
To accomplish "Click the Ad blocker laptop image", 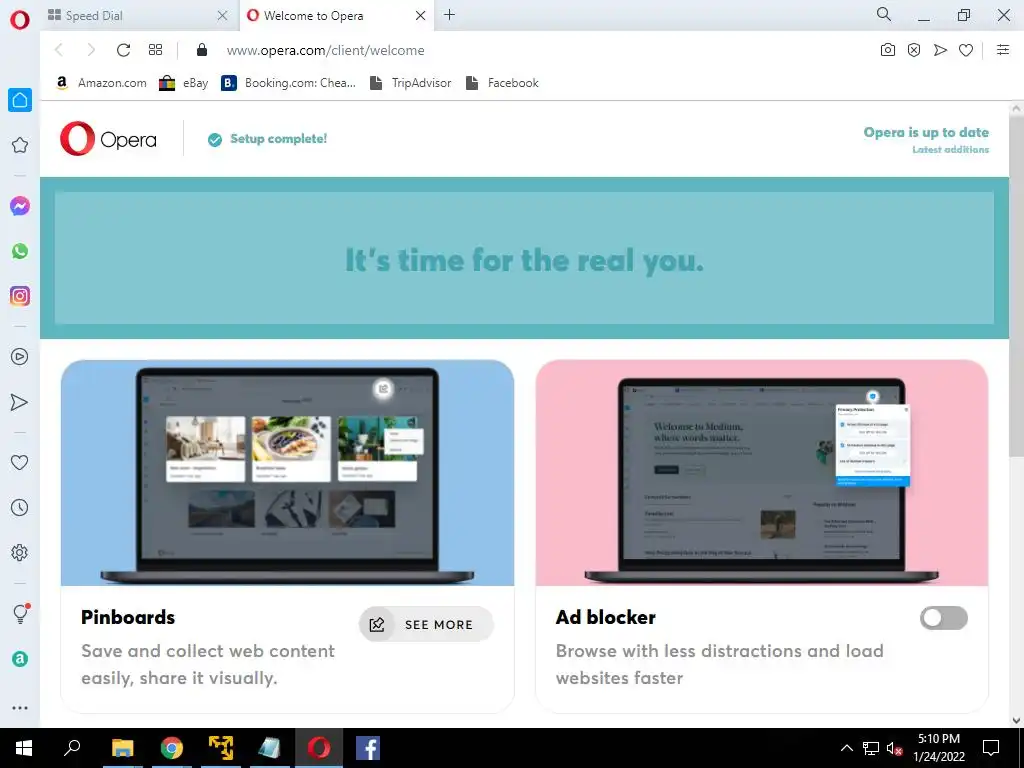I will point(761,473).
